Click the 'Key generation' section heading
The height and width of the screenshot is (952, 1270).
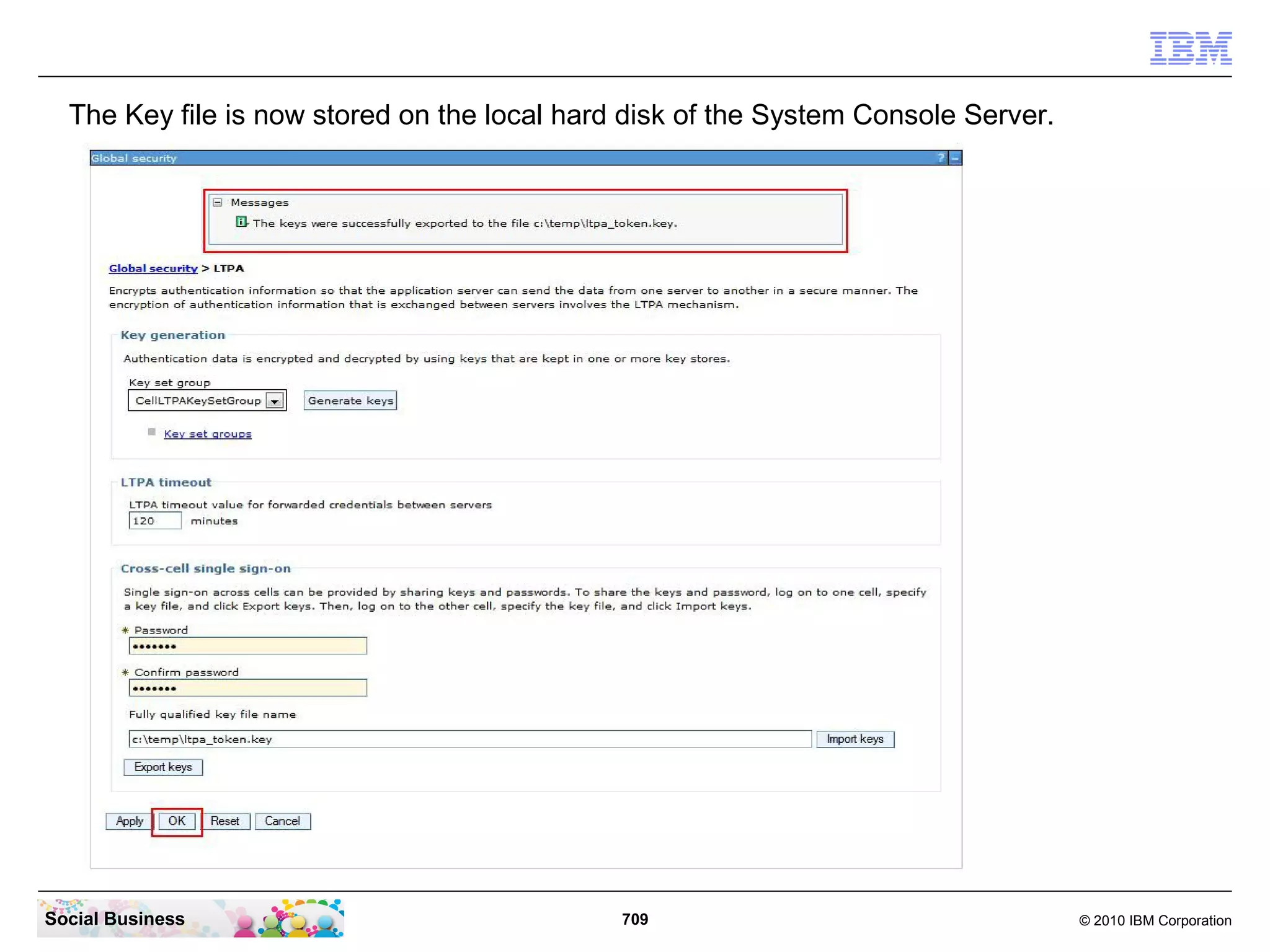(173, 335)
